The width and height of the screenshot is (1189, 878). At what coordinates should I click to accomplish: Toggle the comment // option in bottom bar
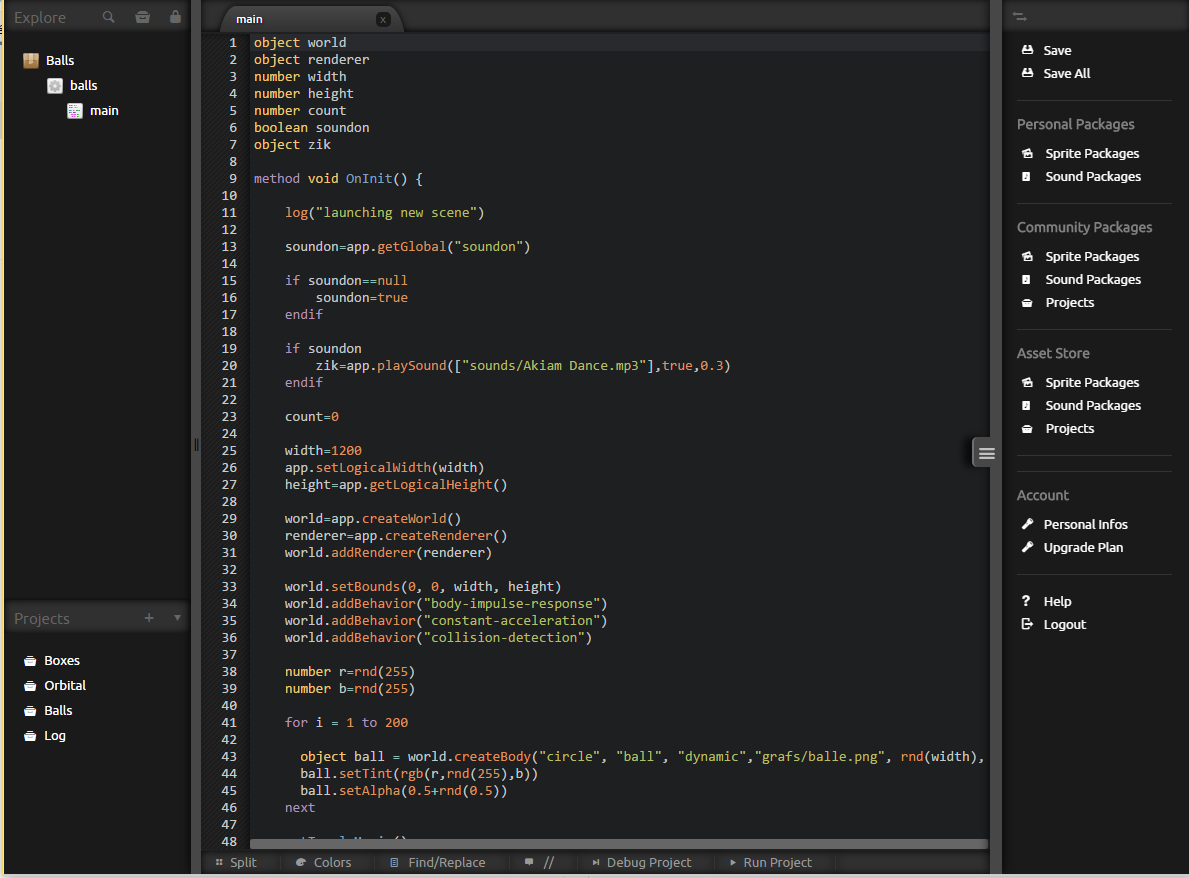[545, 862]
